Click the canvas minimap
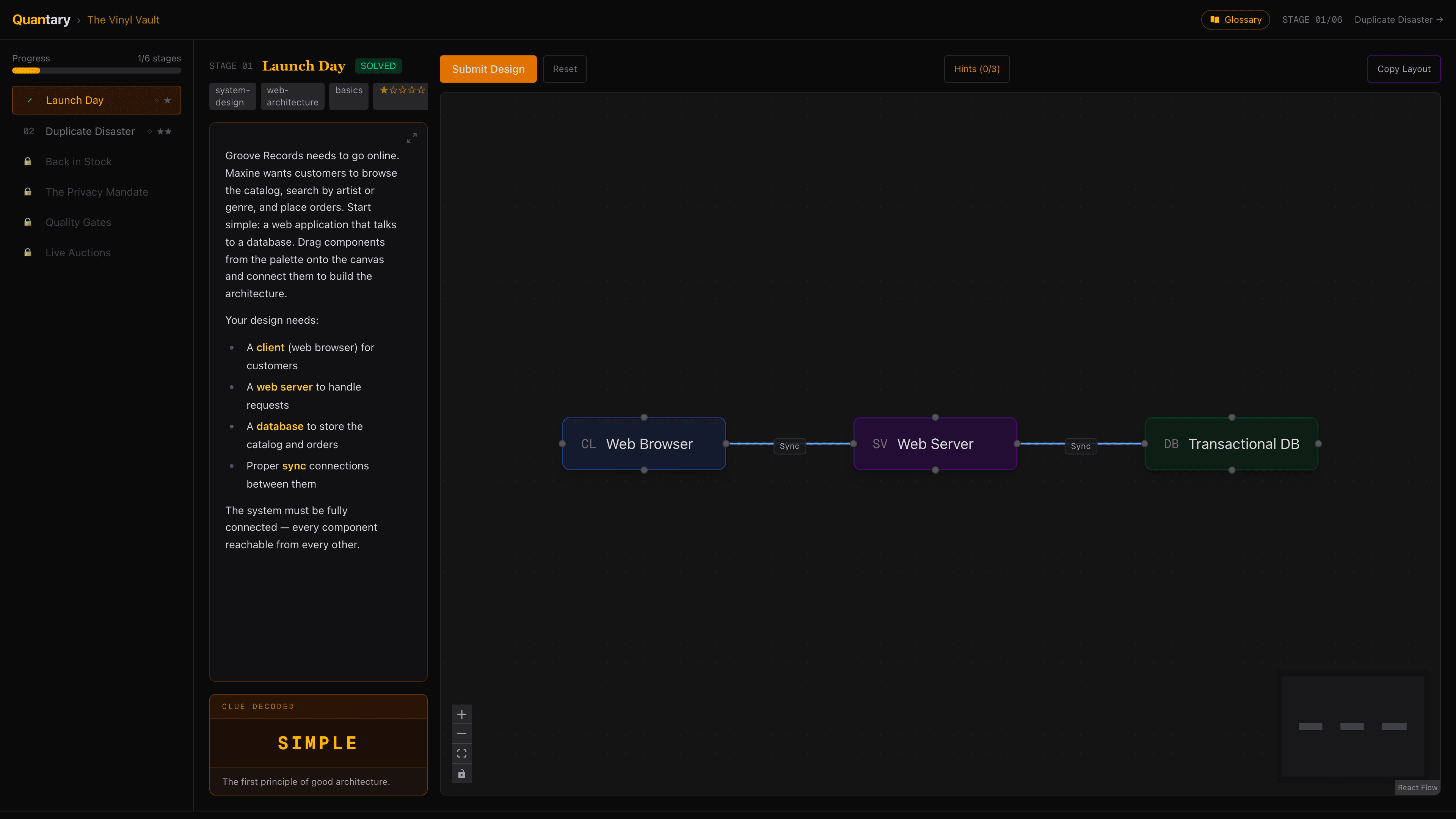Viewport: 1456px width, 819px height. coord(1352,726)
